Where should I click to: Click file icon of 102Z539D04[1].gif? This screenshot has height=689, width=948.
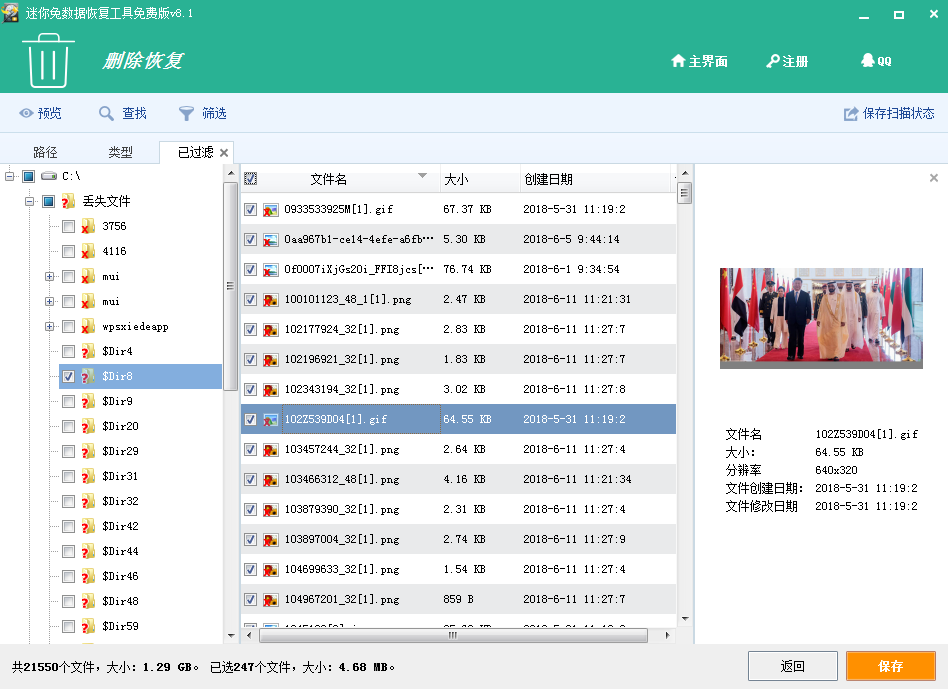click(x=270, y=419)
